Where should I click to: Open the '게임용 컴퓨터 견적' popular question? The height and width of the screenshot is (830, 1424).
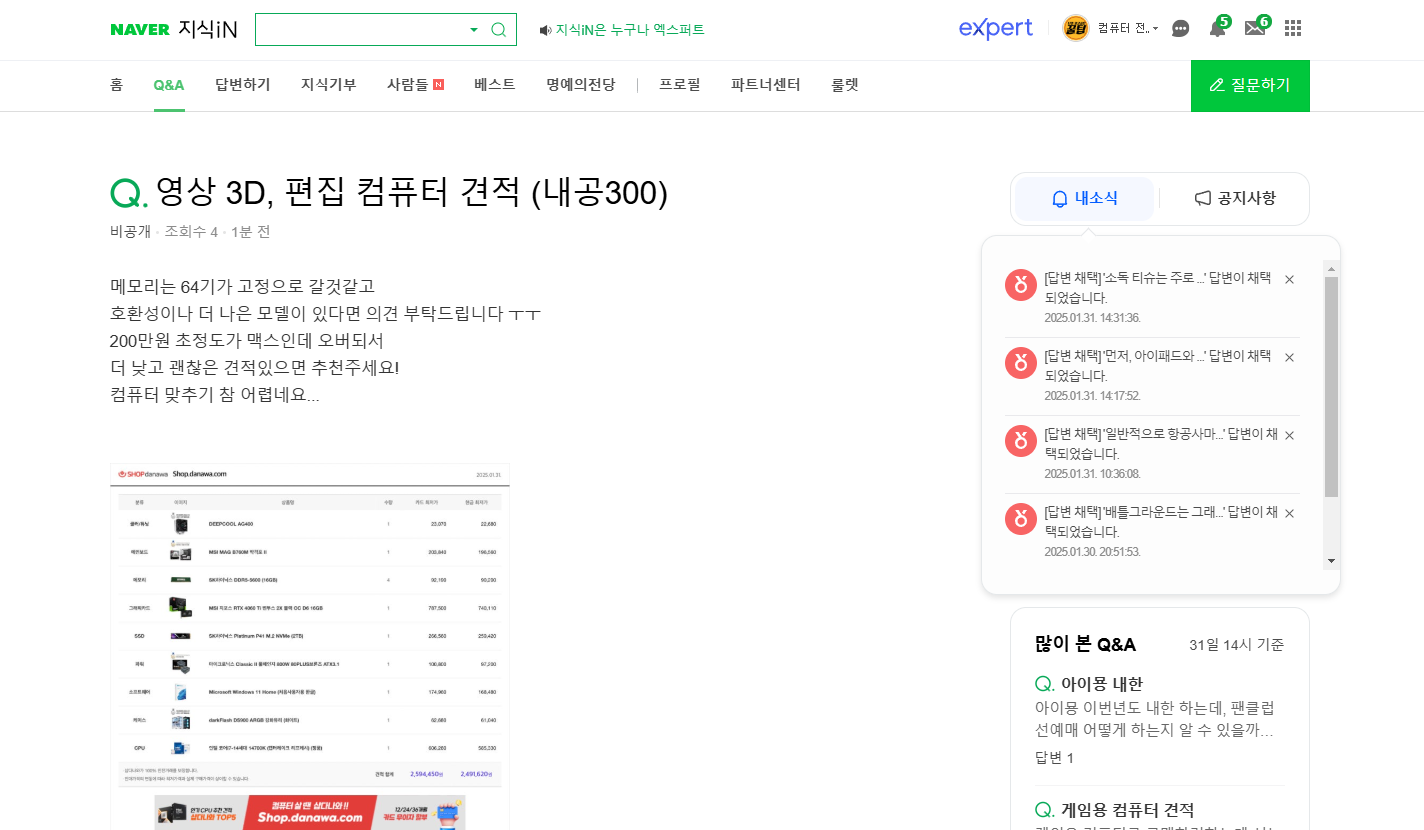pyautogui.click(x=1127, y=810)
